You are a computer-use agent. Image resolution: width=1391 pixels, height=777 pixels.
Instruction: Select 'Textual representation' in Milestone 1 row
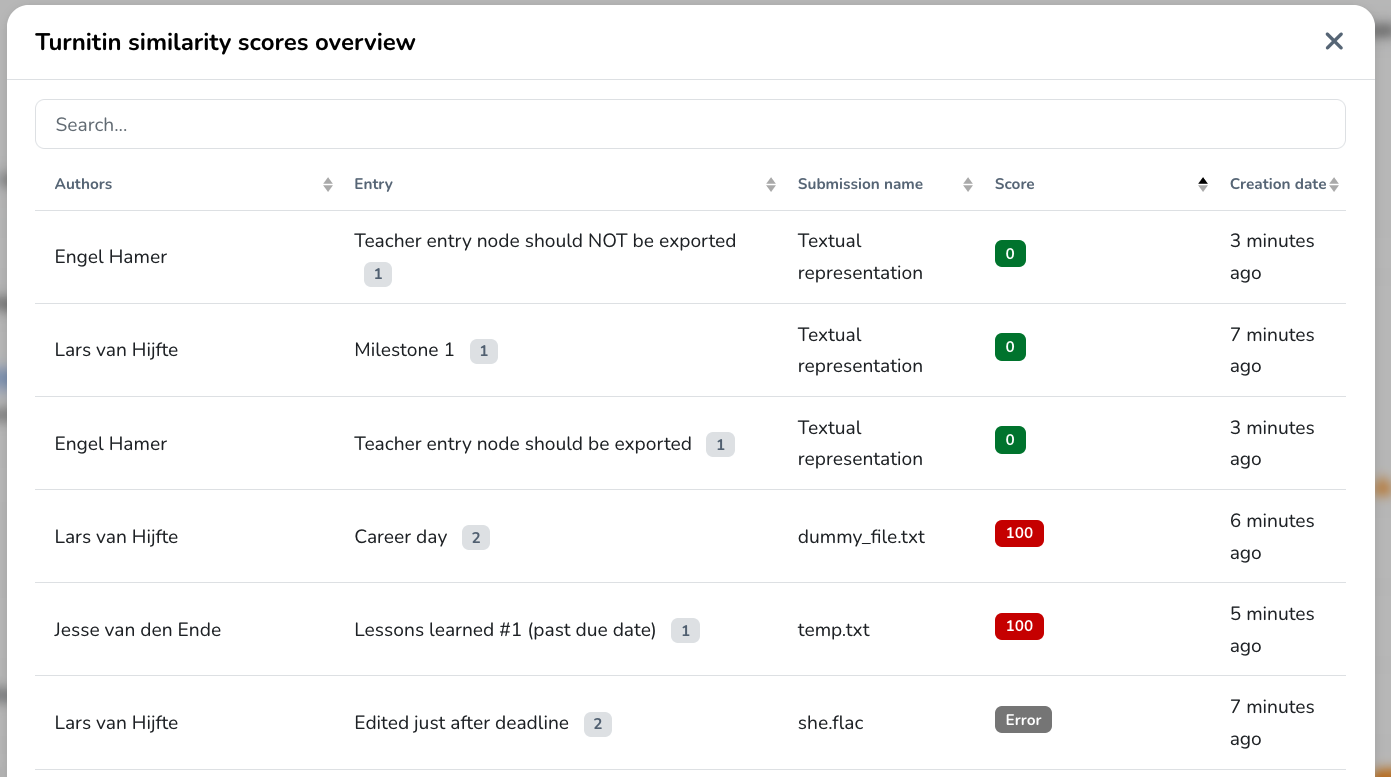point(860,350)
